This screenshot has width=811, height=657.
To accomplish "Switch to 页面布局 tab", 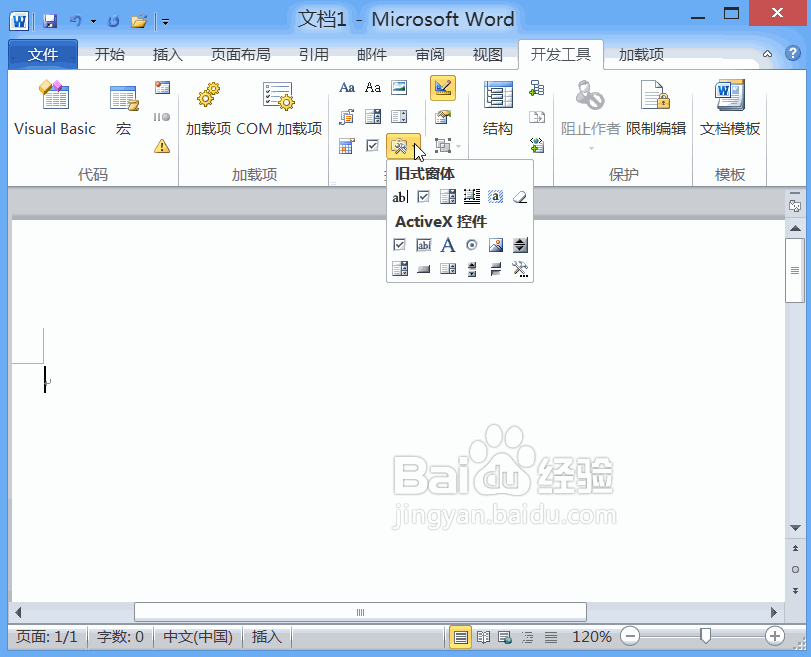I will 241,54.
